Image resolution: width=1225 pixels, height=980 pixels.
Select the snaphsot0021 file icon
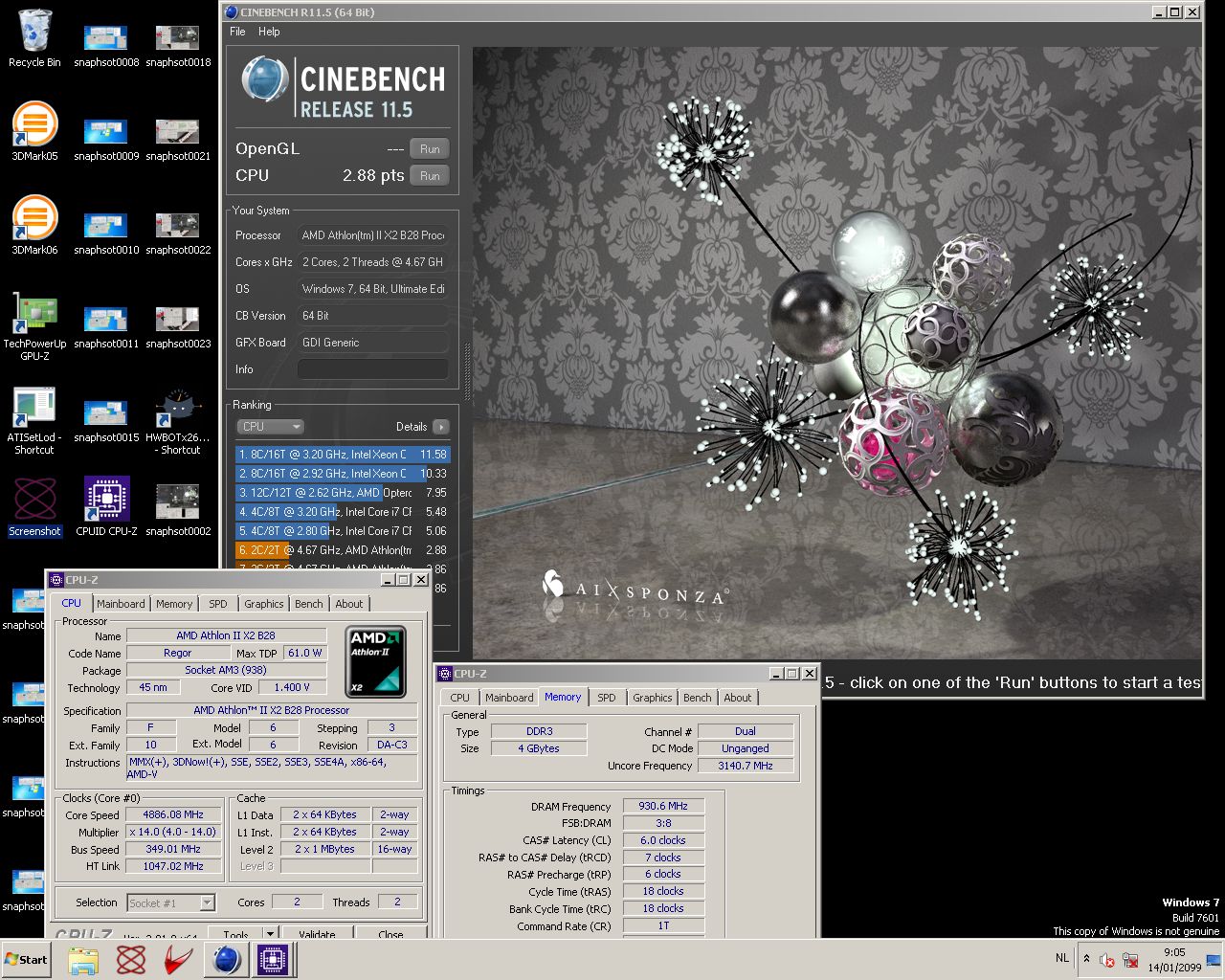coord(178,139)
